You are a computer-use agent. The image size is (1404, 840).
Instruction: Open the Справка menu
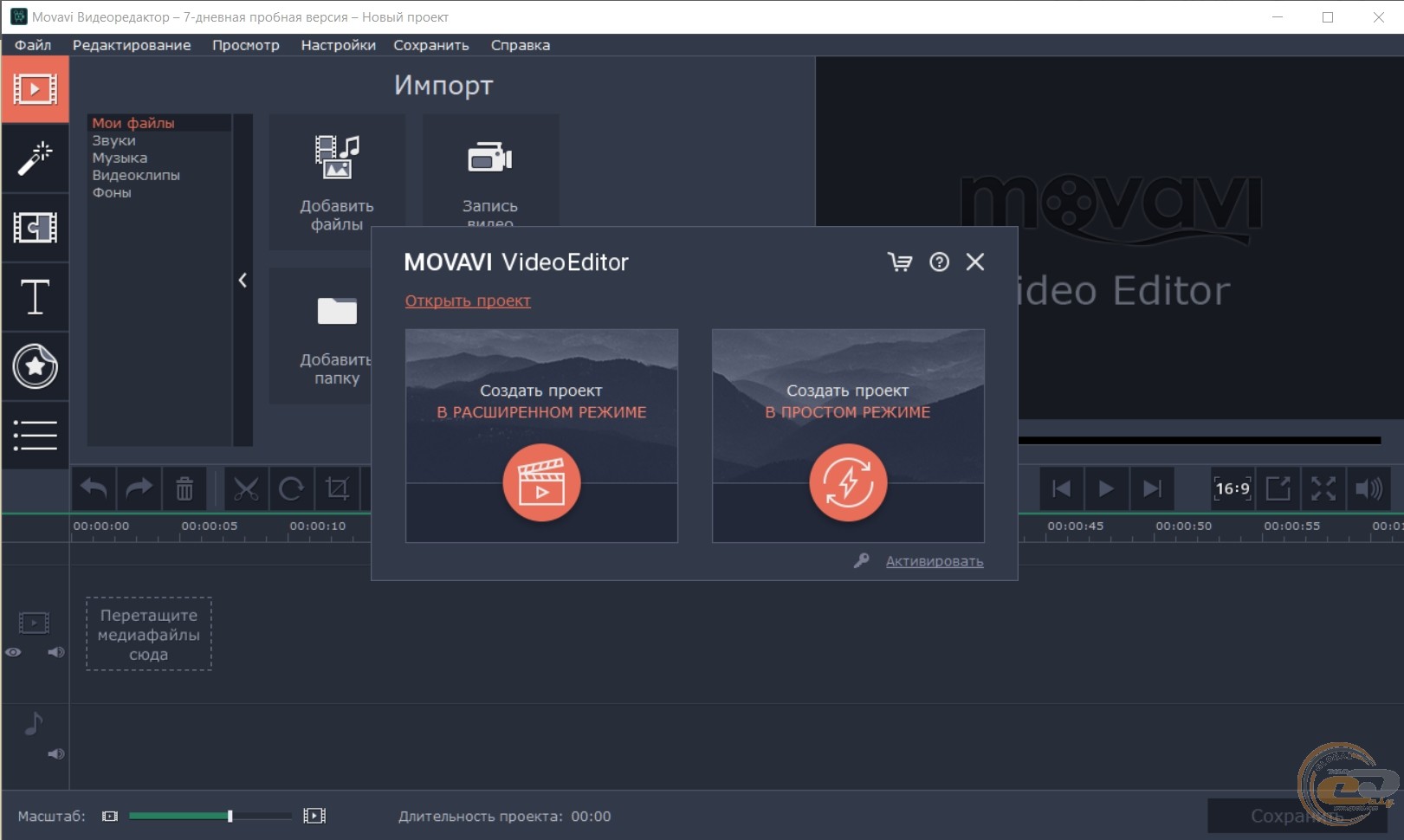(x=521, y=45)
